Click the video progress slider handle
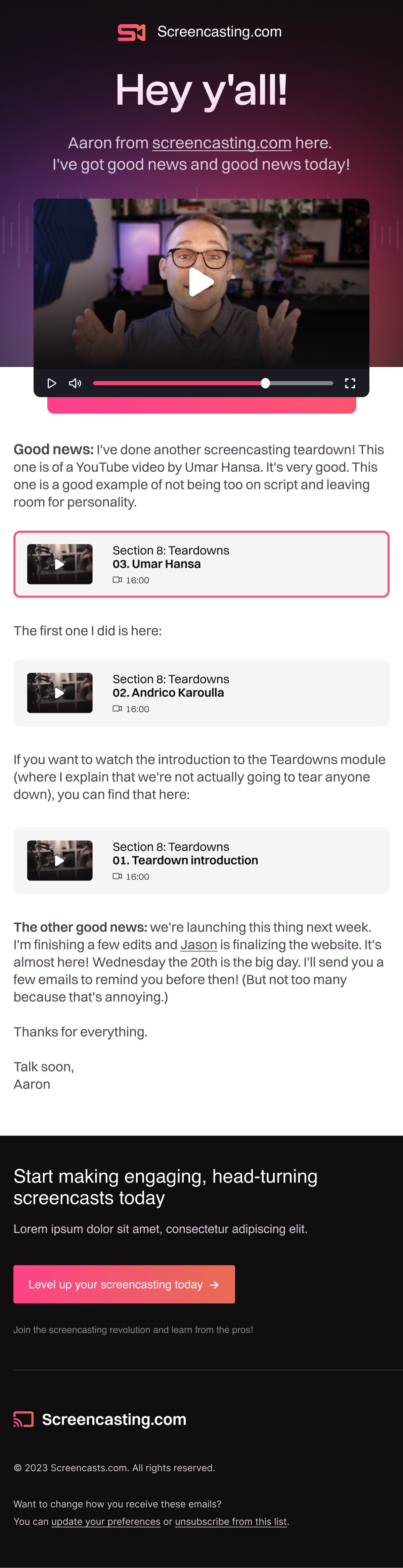 (265, 383)
